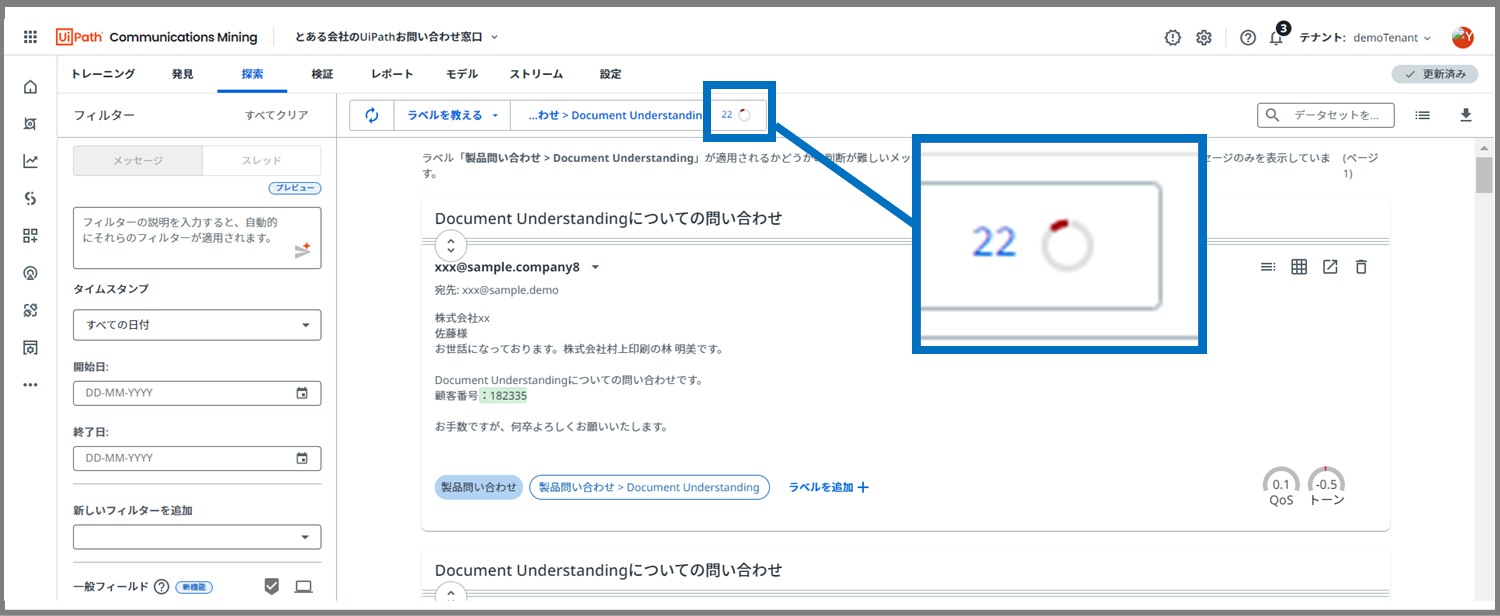Click the UiPath logo

(x=79, y=37)
